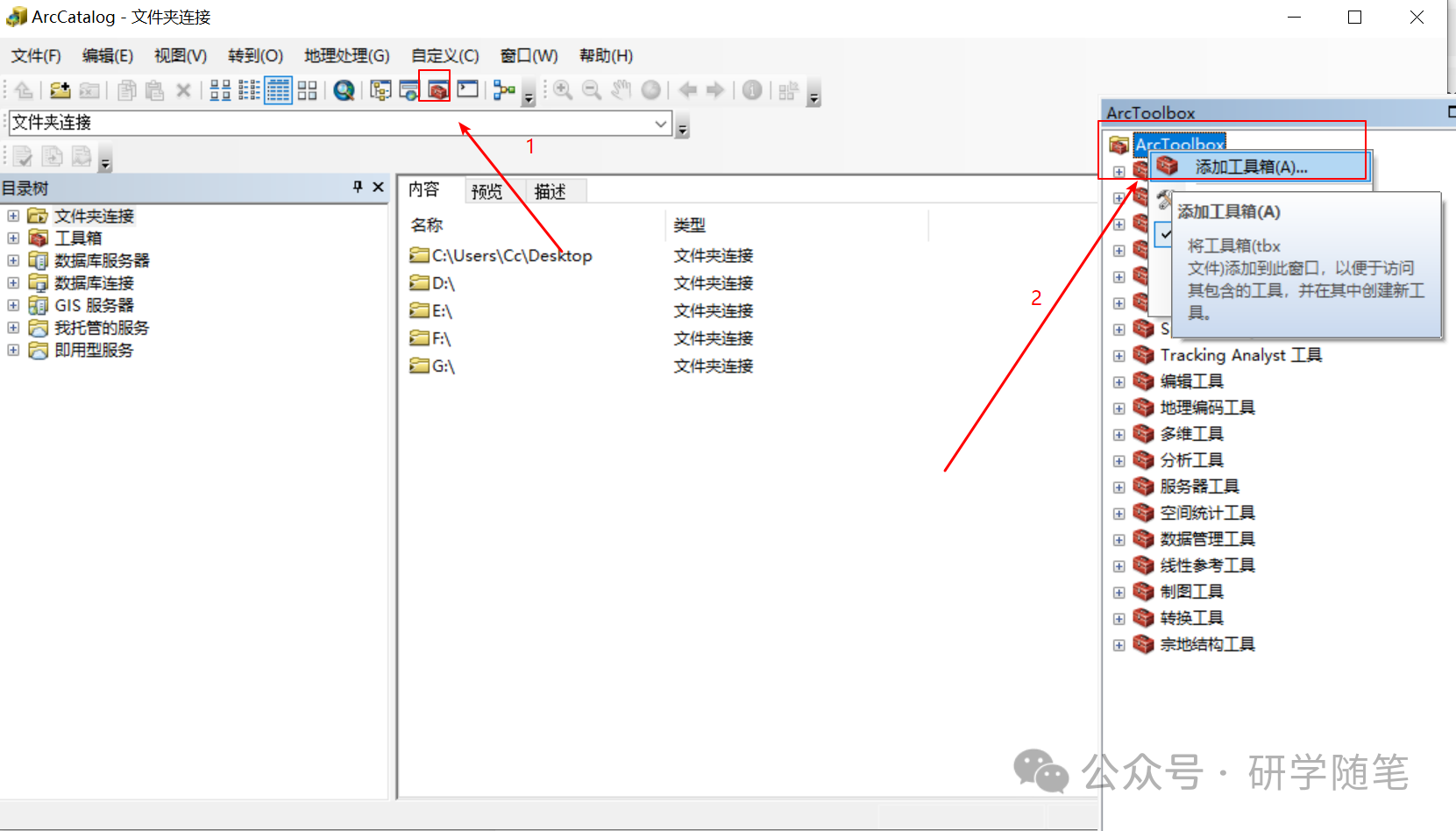Click the Go Forward arrow icon
Screen dimensions: 1456x831
(715, 89)
